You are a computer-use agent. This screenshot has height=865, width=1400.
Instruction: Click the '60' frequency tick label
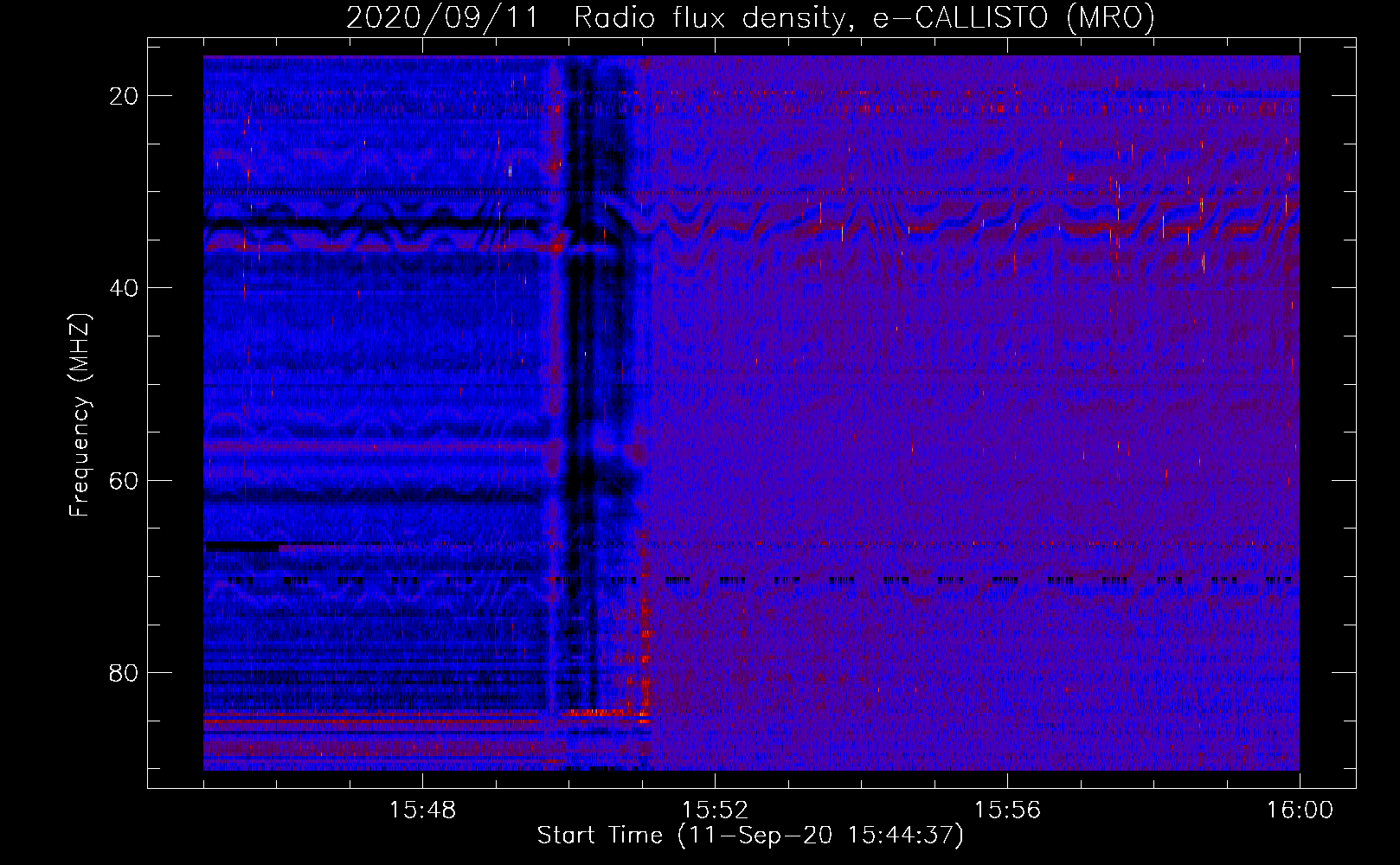click(125, 480)
